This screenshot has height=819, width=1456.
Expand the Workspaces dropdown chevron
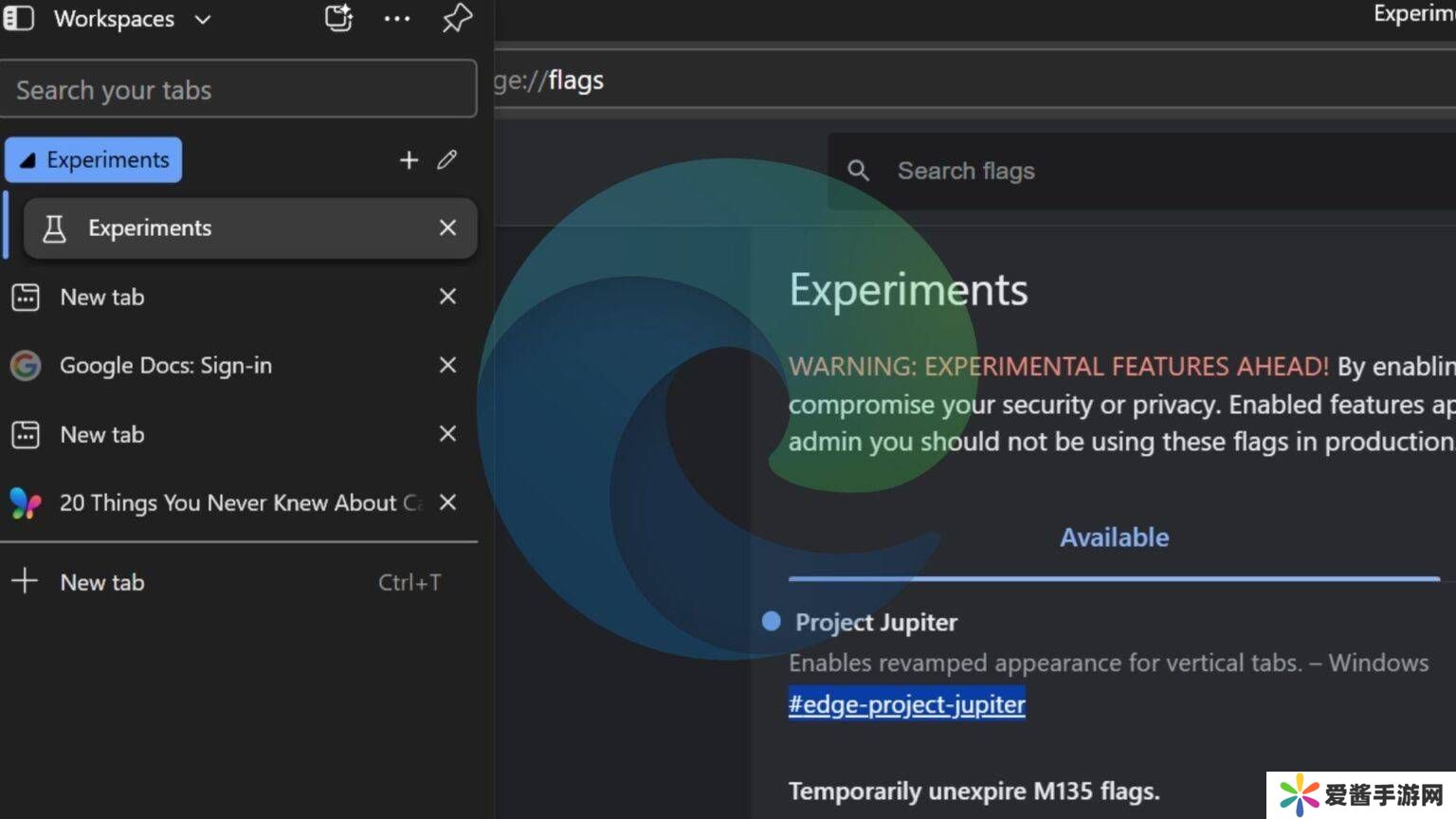[x=203, y=19]
